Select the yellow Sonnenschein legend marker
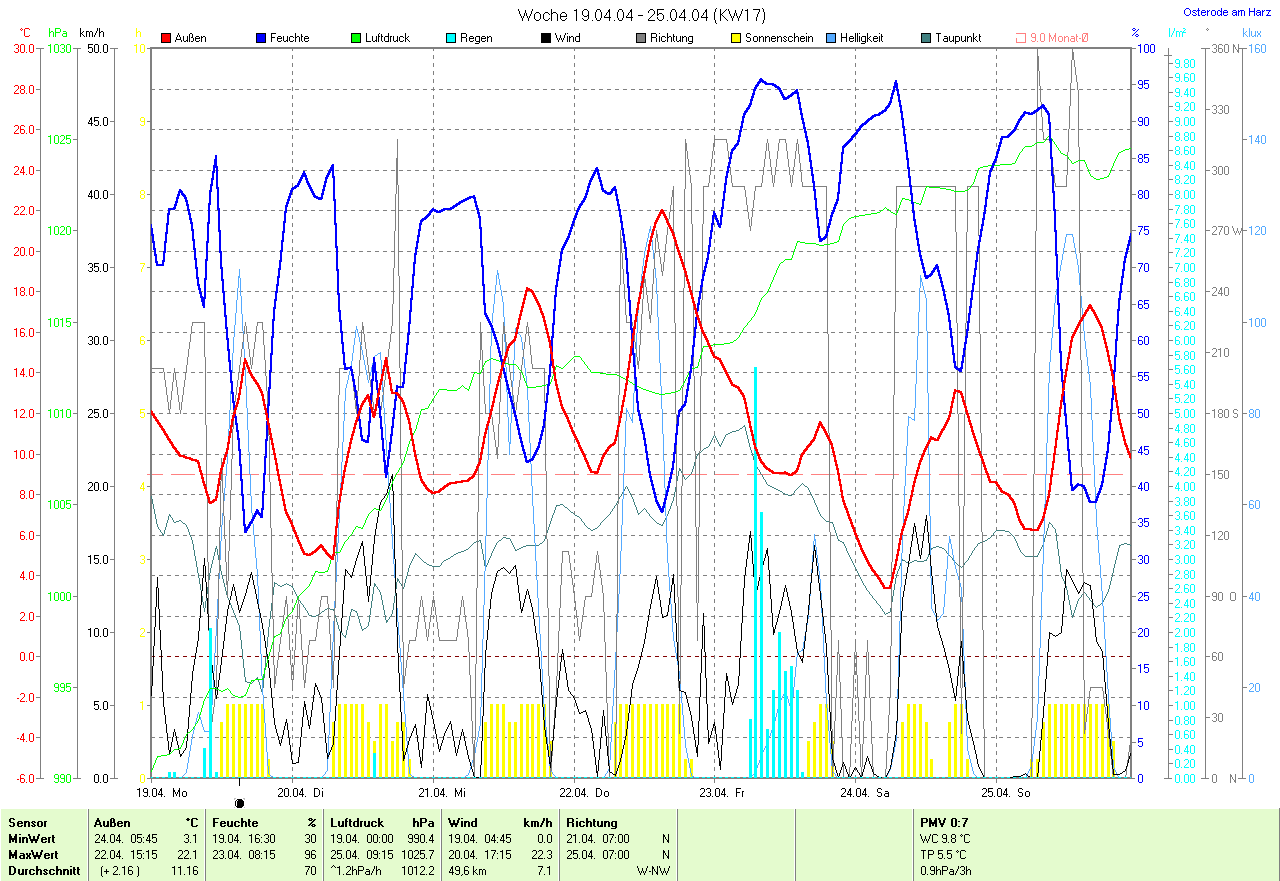The height and width of the screenshot is (881, 1280). (737, 38)
